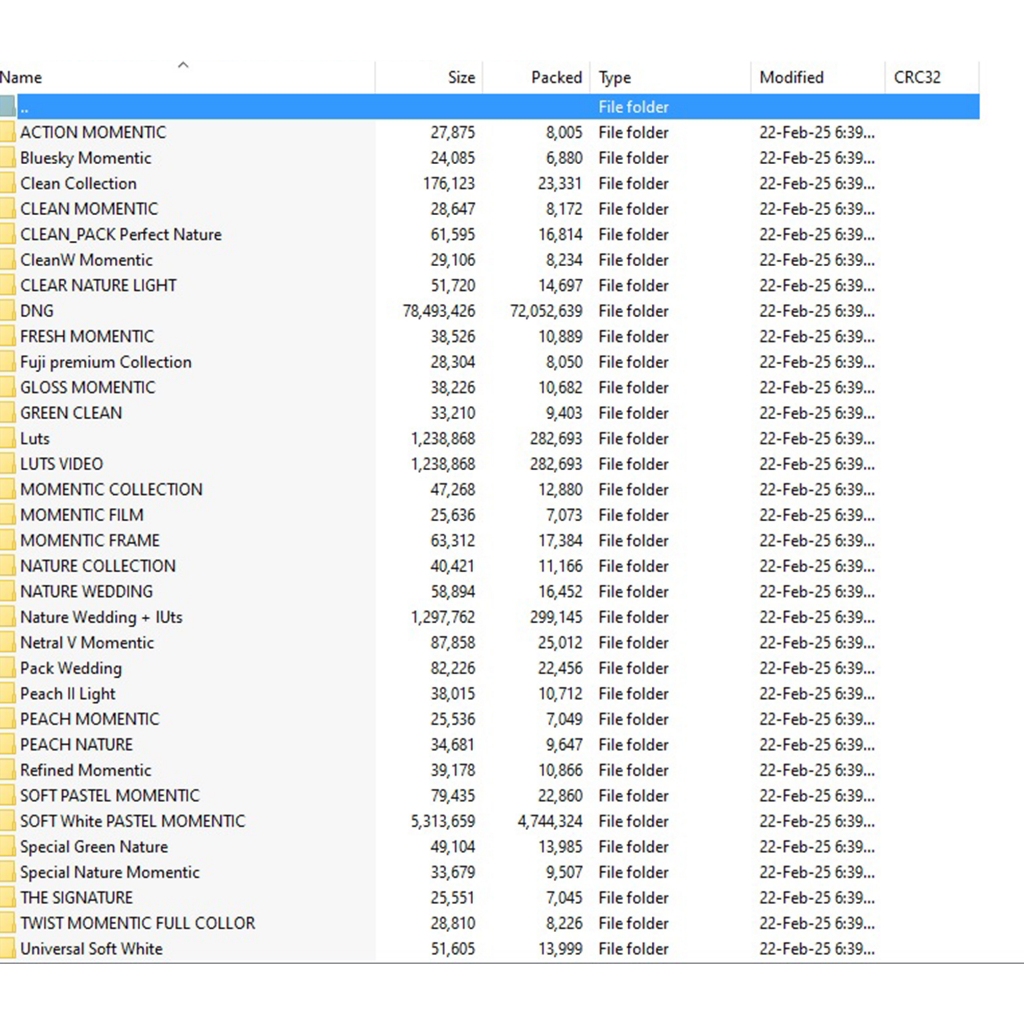The image size is (1024, 1024).
Task: Click the DNG folder icon
Action: 7,311
